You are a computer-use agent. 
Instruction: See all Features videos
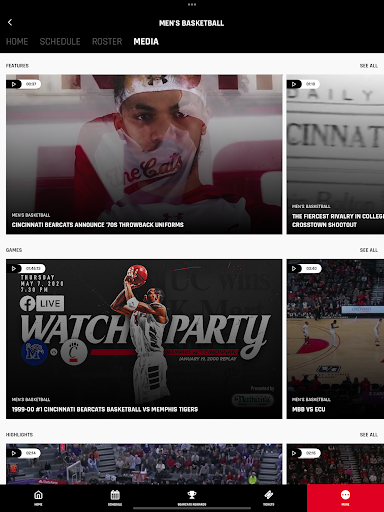[x=369, y=66]
